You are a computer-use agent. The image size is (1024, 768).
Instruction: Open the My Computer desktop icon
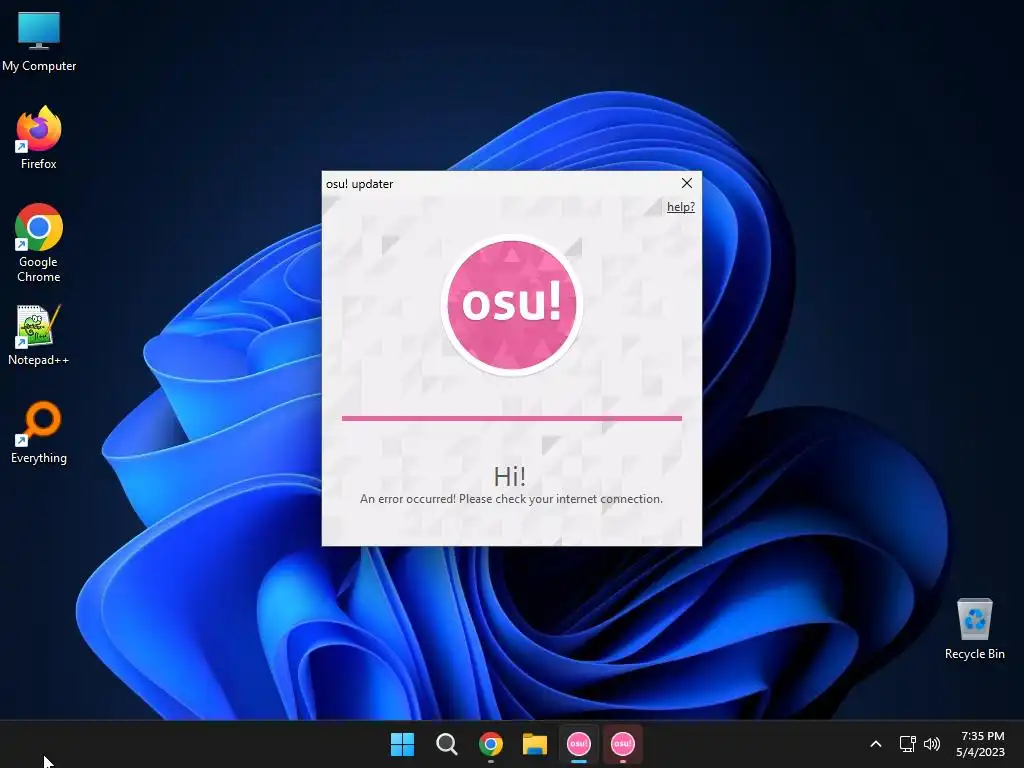tap(39, 41)
